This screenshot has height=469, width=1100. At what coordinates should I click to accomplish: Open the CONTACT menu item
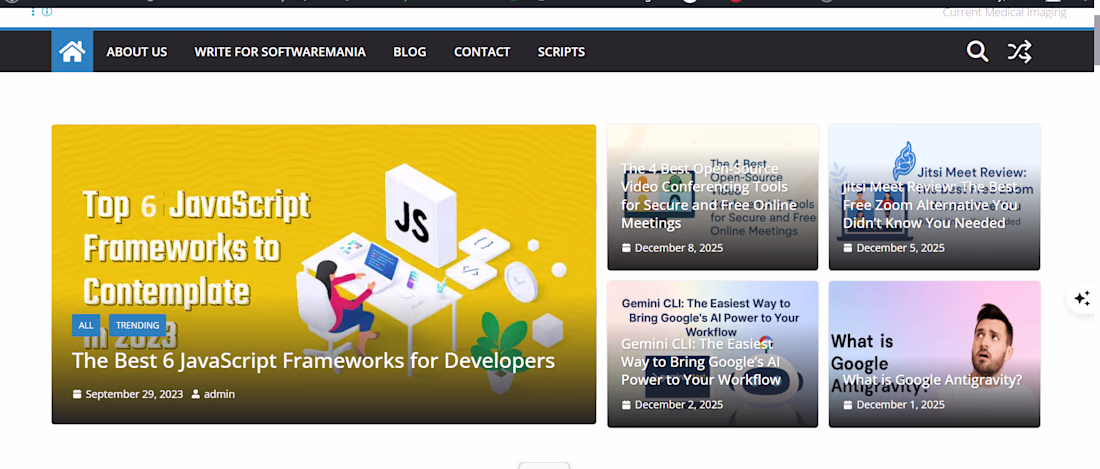coord(482,52)
